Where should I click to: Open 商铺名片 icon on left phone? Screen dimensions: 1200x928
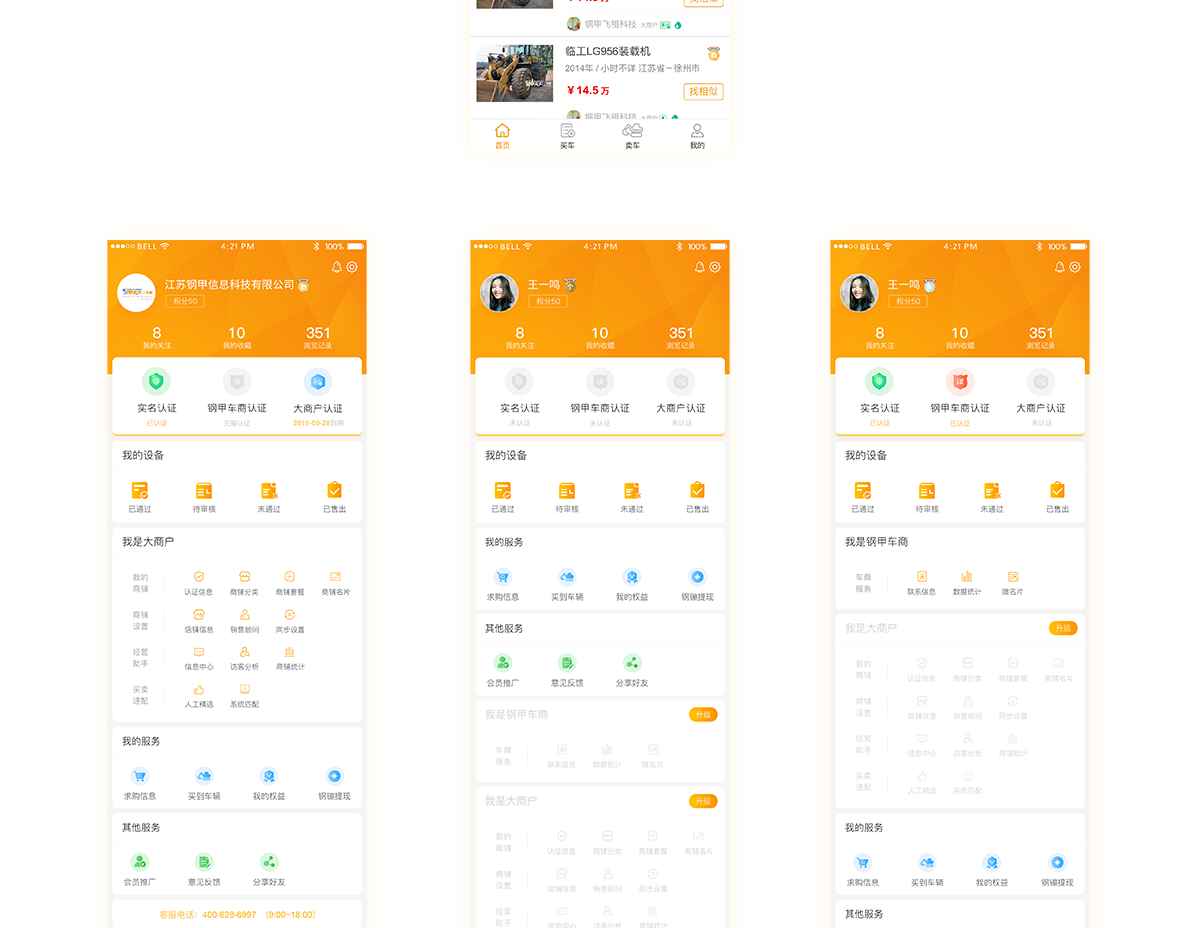(335, 577)
